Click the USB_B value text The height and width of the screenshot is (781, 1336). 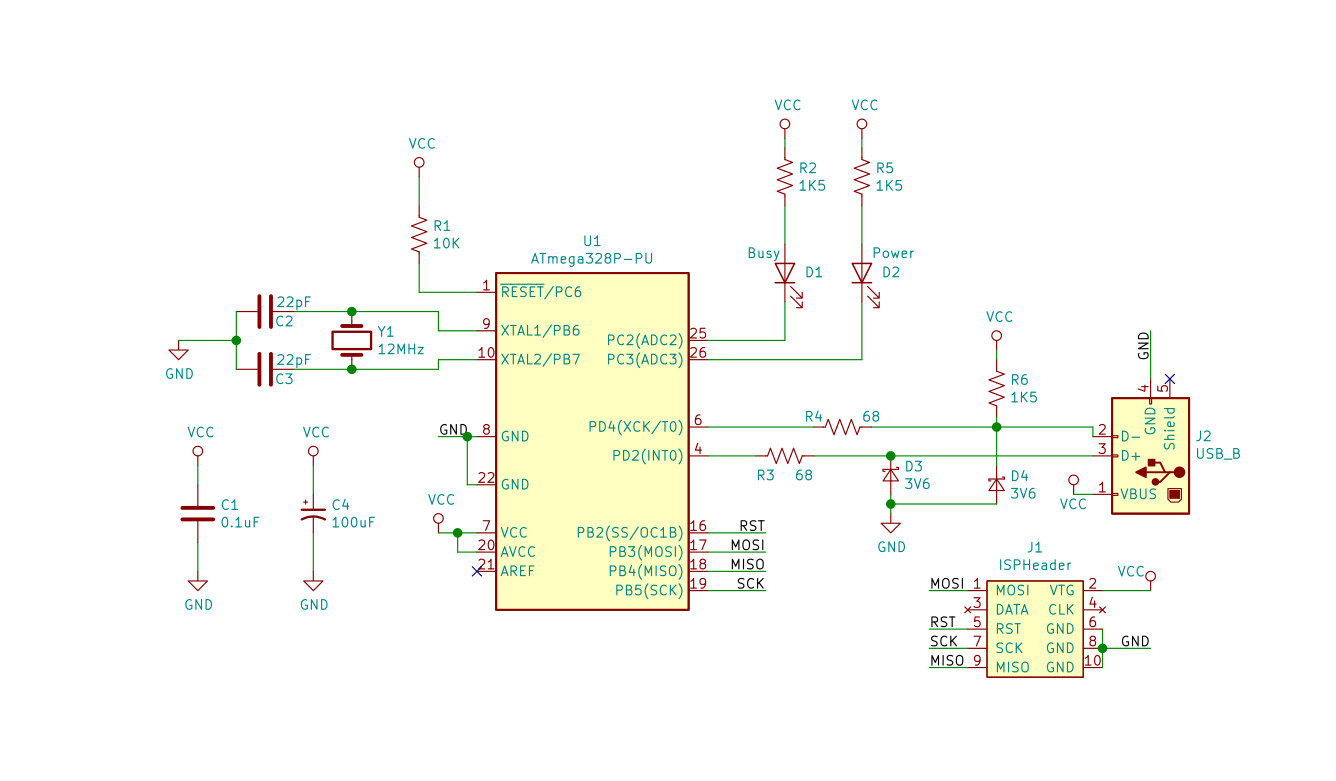1219,453
